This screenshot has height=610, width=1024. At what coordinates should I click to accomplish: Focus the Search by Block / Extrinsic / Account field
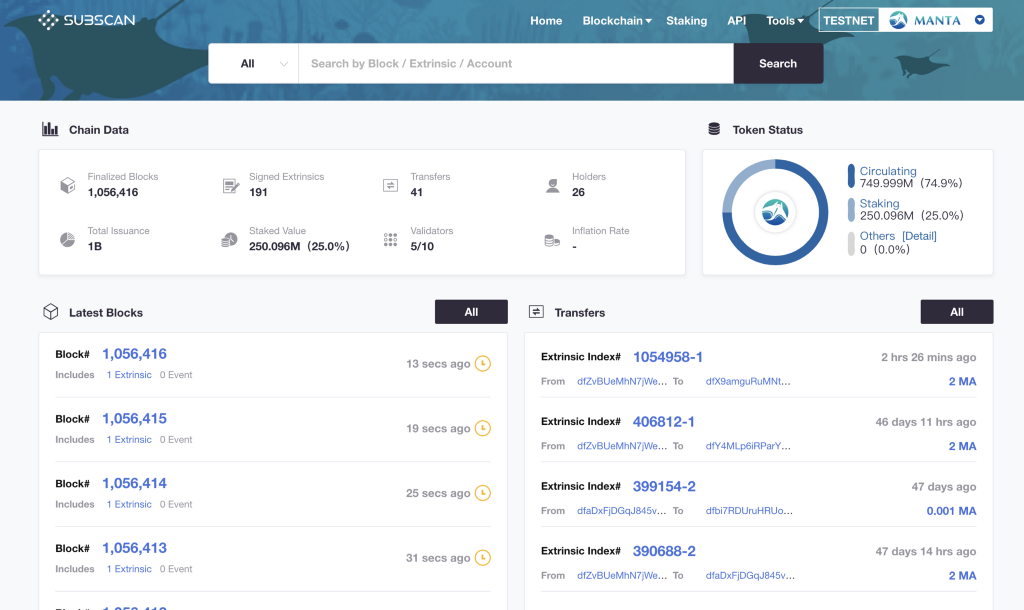point(516,63)
